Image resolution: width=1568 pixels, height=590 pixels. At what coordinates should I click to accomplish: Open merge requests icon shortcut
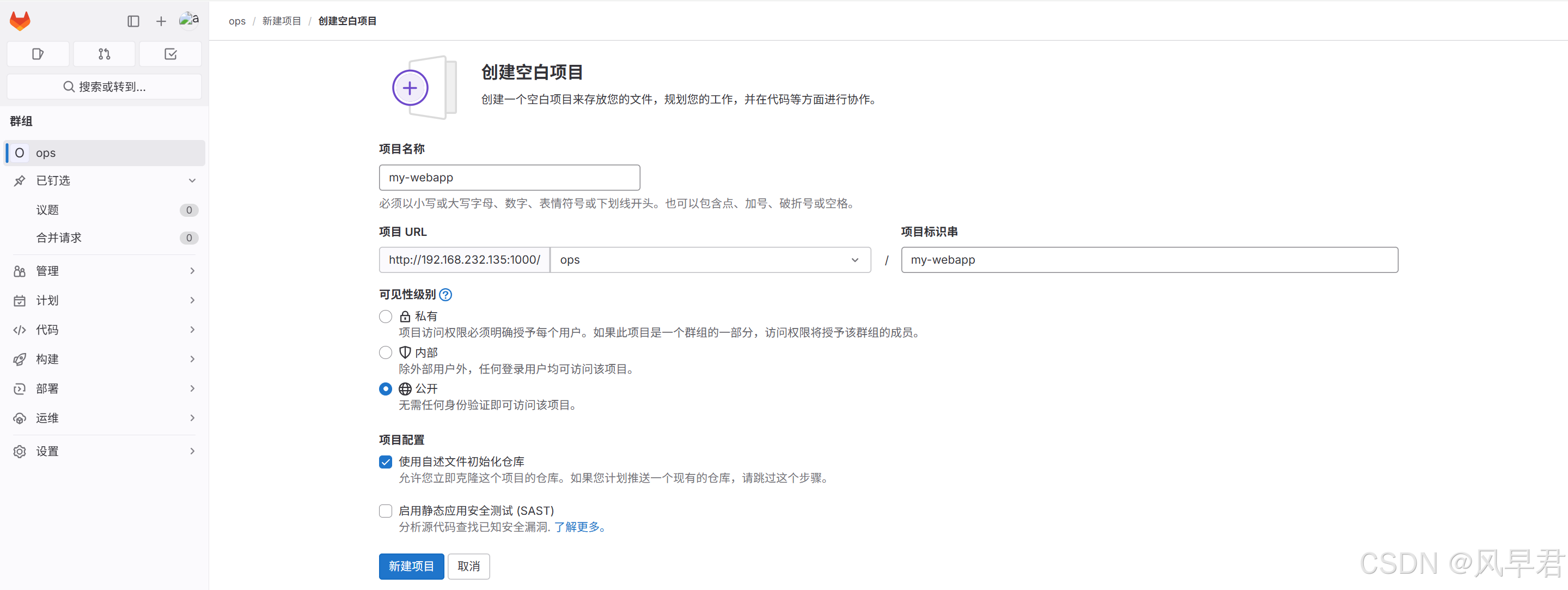tap(104, 54)
